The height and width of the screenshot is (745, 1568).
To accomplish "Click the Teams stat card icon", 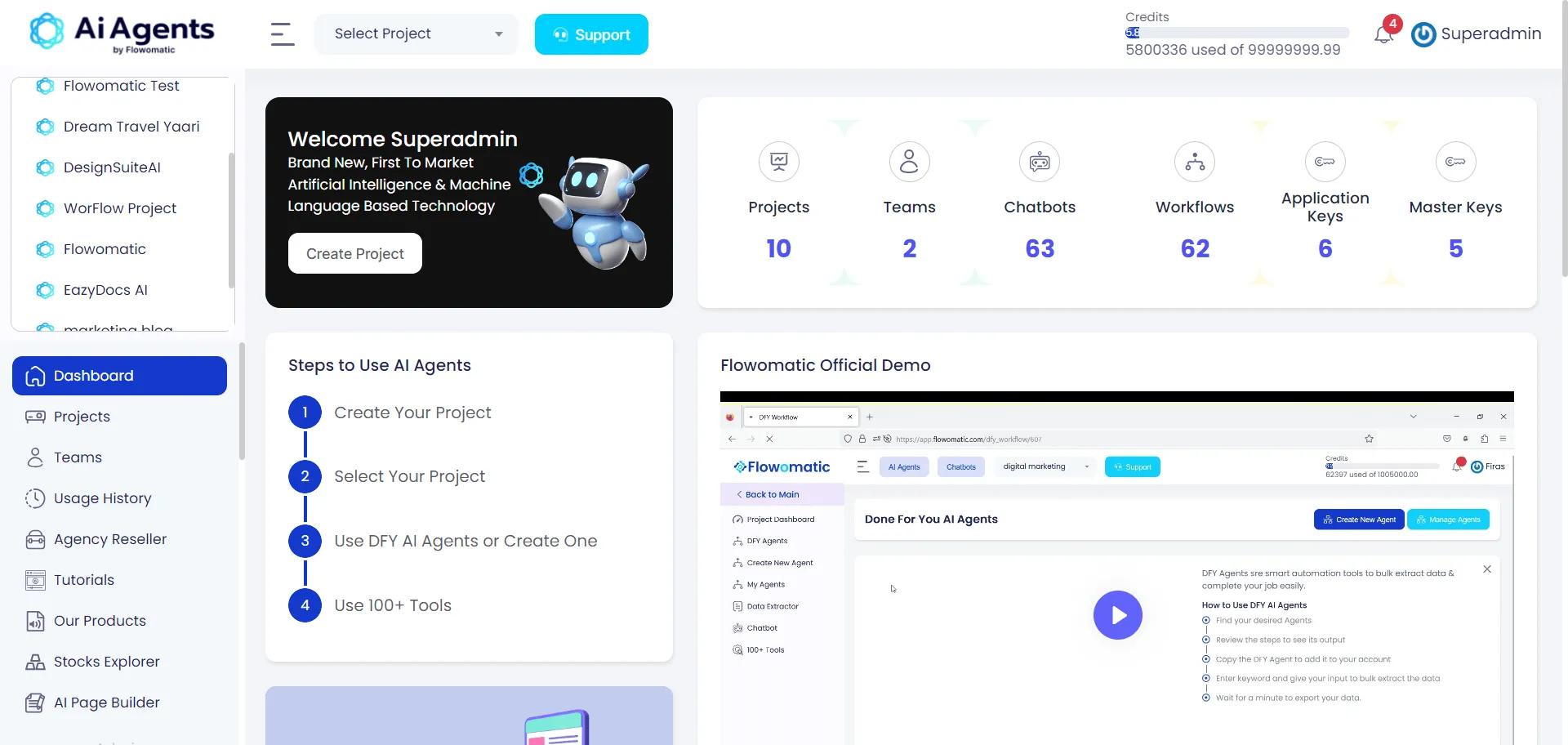I will 909,162.
